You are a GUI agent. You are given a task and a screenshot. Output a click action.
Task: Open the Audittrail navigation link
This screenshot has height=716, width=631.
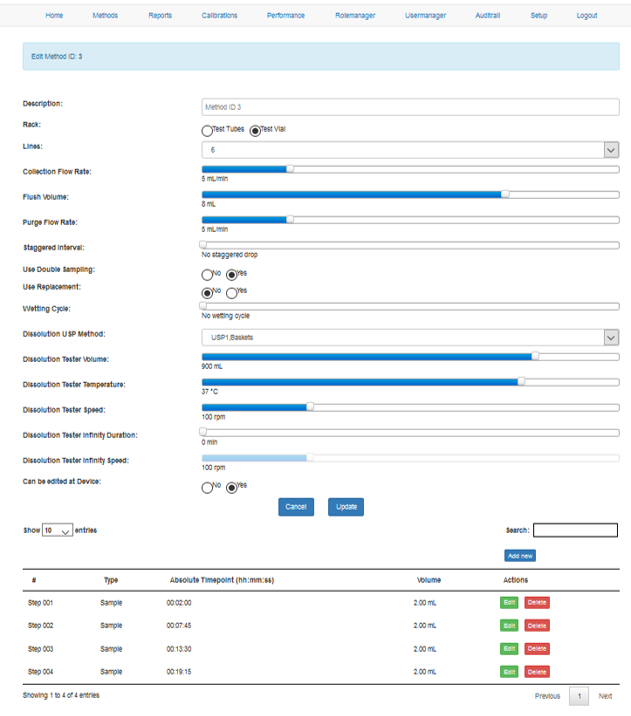pos(487,16)
